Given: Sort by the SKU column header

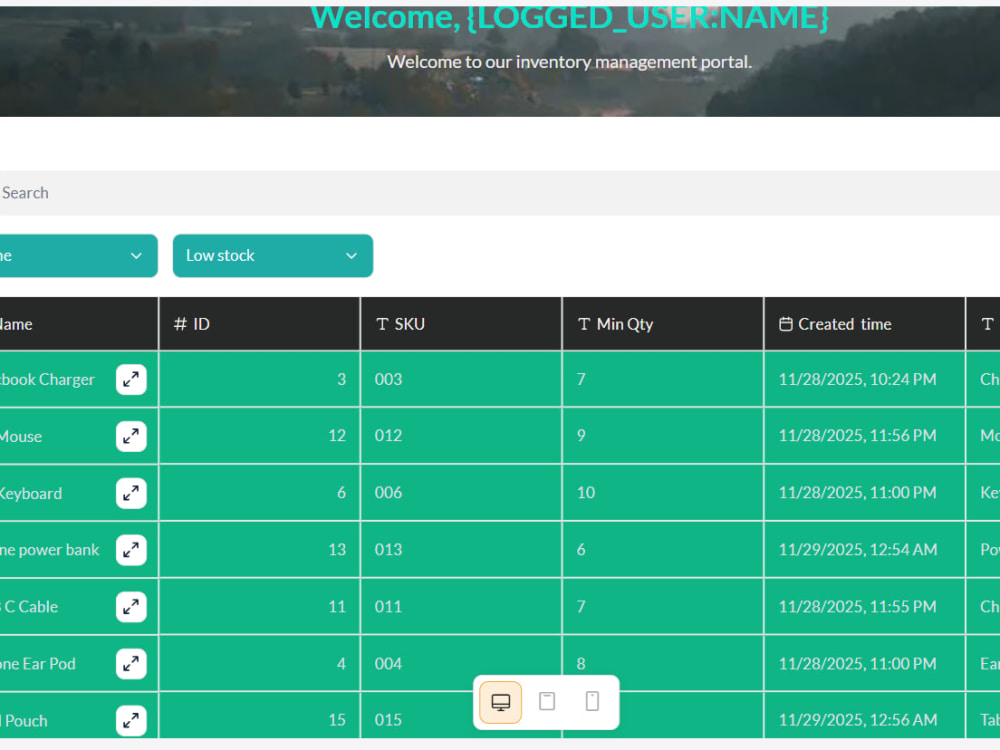Looking at the screenshot, I should [x=461, y=324].
